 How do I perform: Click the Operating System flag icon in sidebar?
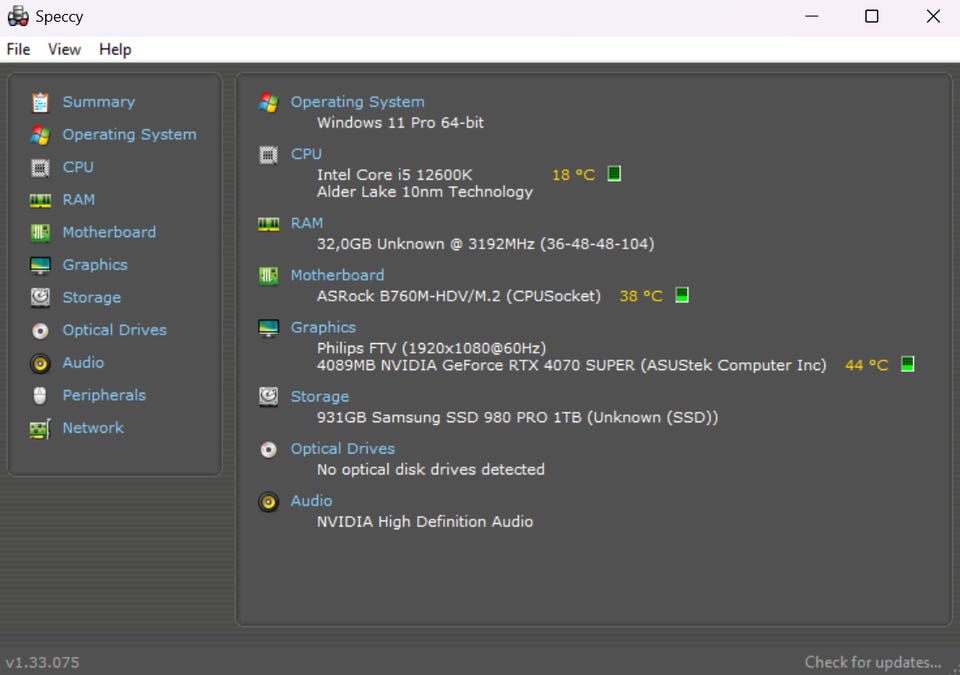(40, 135)
